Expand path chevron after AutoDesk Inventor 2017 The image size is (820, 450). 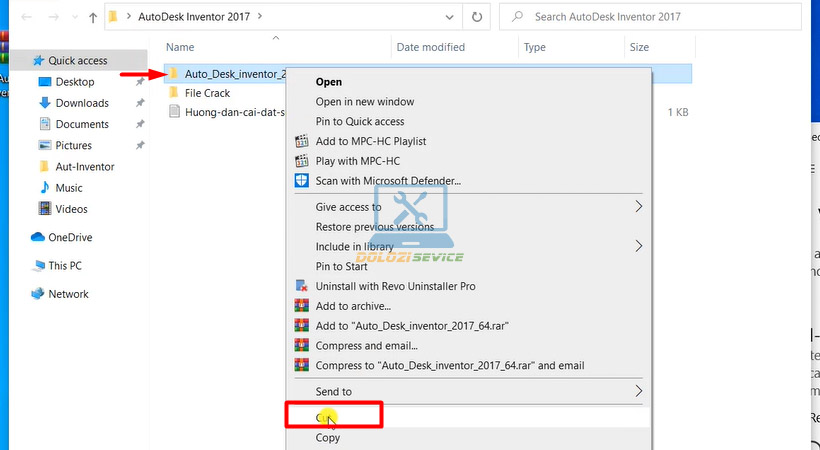tap(259, 16)
